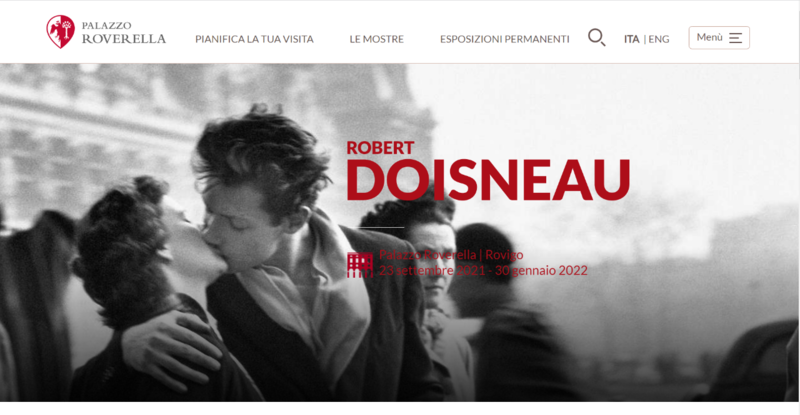Open Le Mostre menu item
Image resolution: width=800 pixels, height=415 pixels.
377,39
